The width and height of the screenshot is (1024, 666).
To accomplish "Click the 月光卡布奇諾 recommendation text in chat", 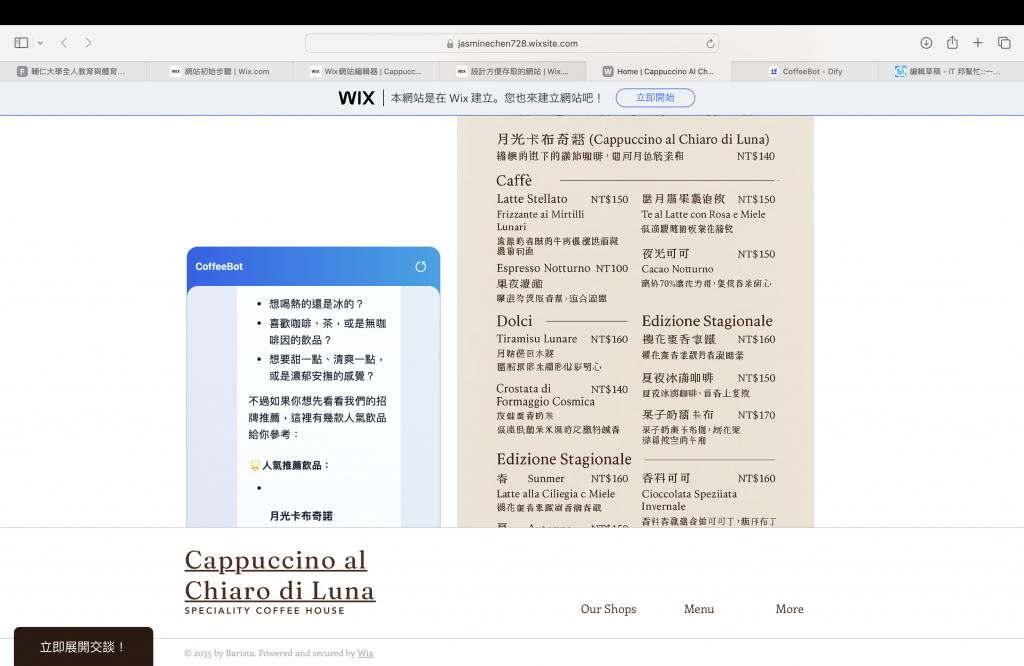I will pyautogui.click(x=301, y=516).
